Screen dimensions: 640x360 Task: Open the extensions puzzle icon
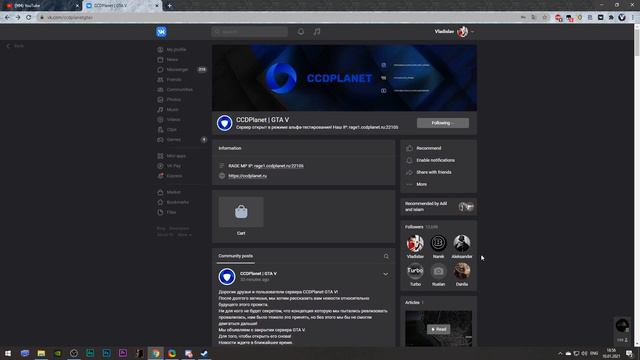(x=611, y=18)
